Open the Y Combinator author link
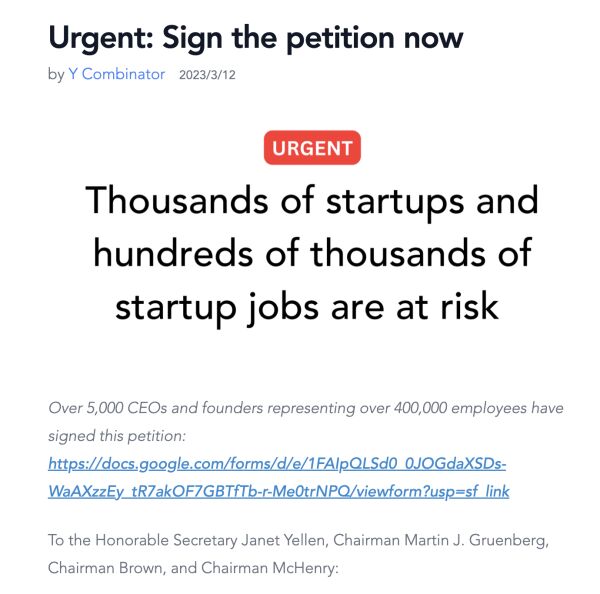 click(x=117, y=74)
